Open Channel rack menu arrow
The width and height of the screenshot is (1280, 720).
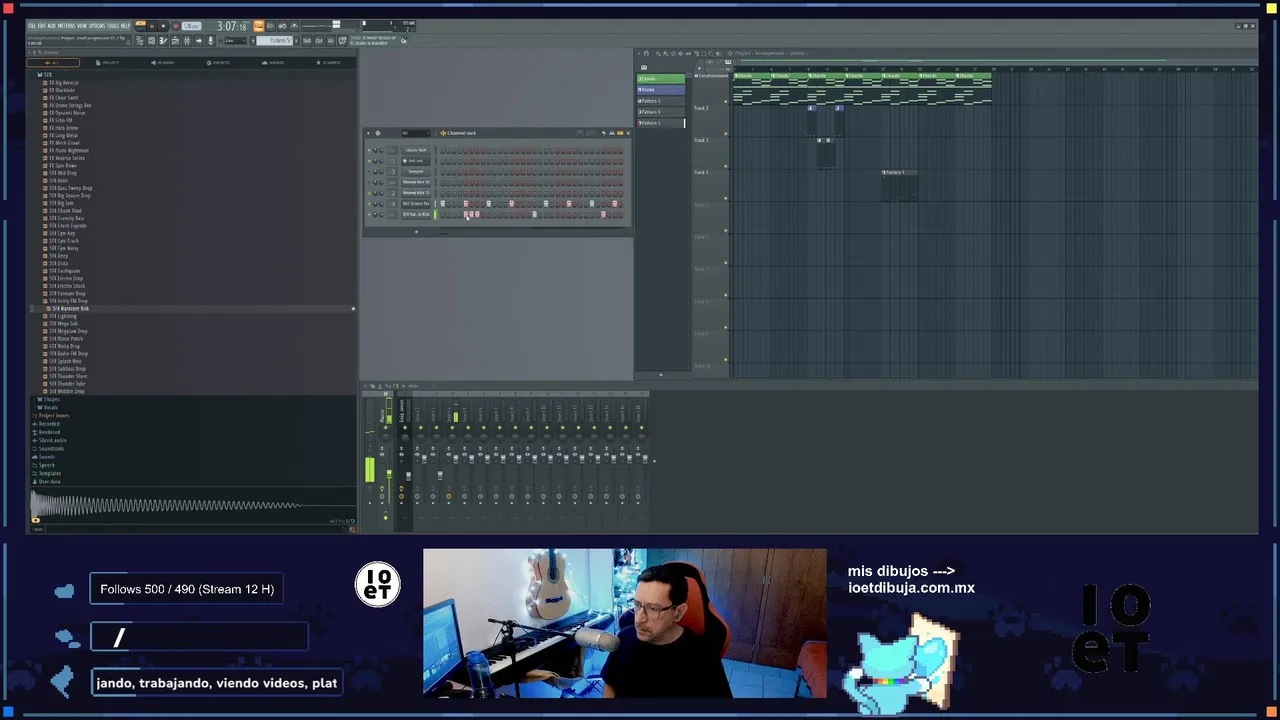368,133
